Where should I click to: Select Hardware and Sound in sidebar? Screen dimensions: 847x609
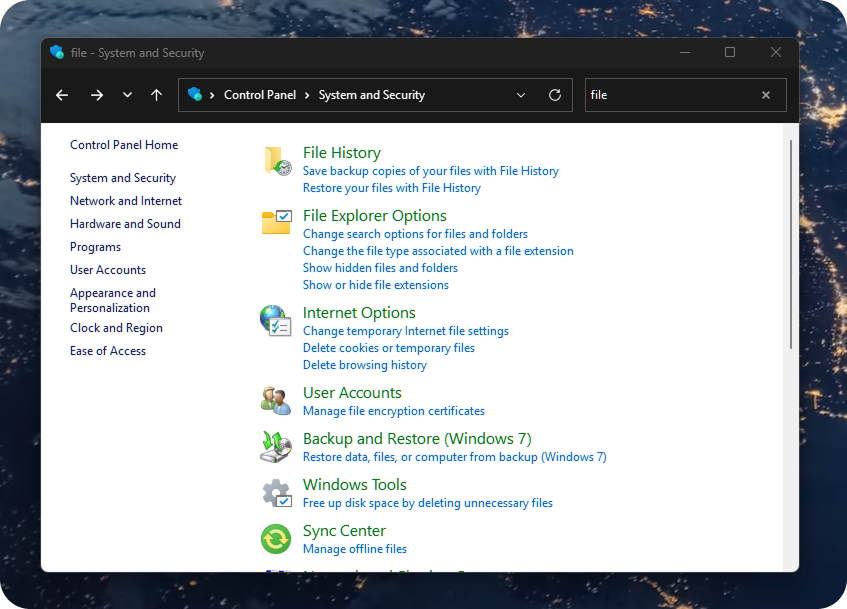click(125, 224)
